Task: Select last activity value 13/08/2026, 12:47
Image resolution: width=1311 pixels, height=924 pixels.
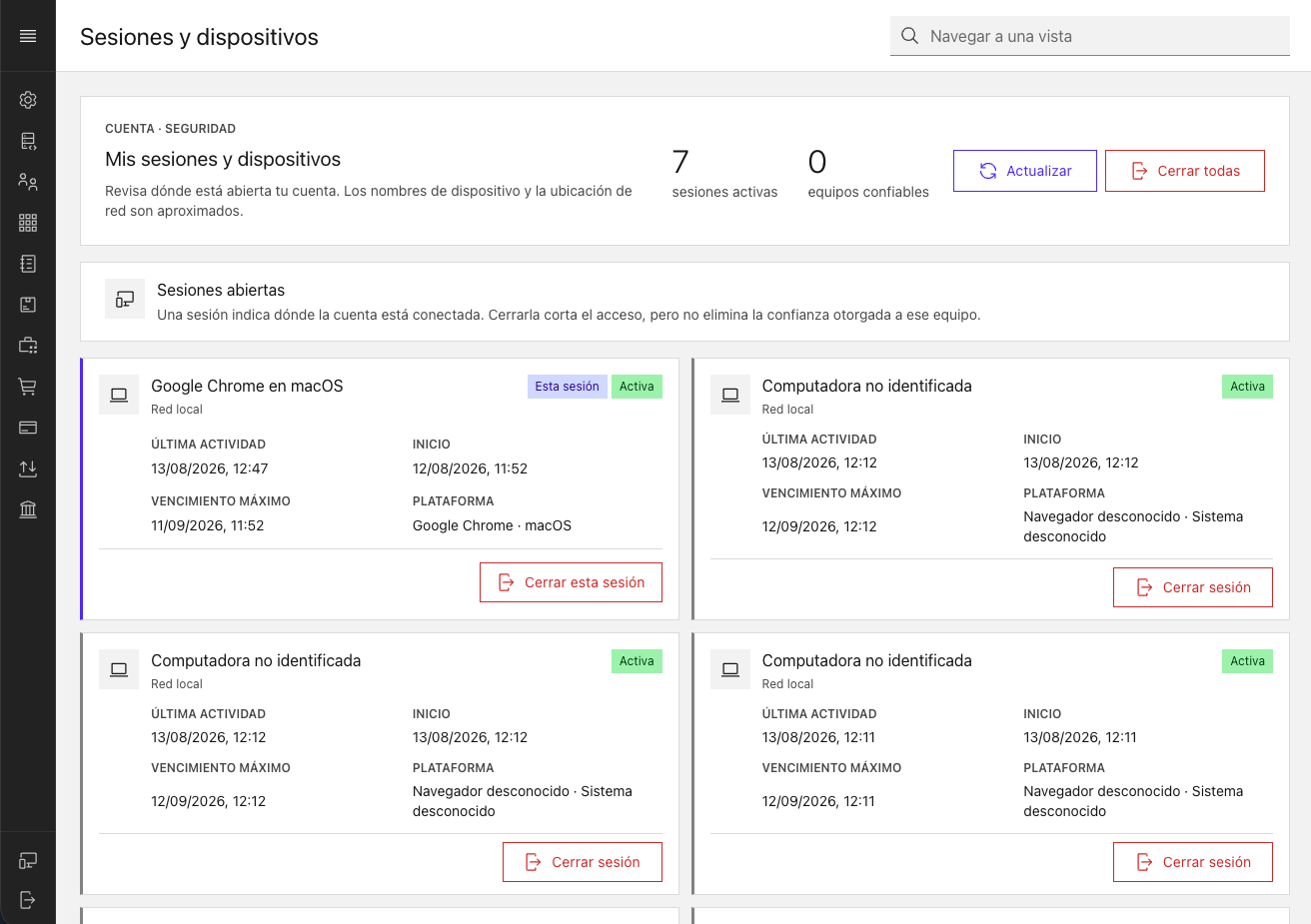Action: coord(210,468)
